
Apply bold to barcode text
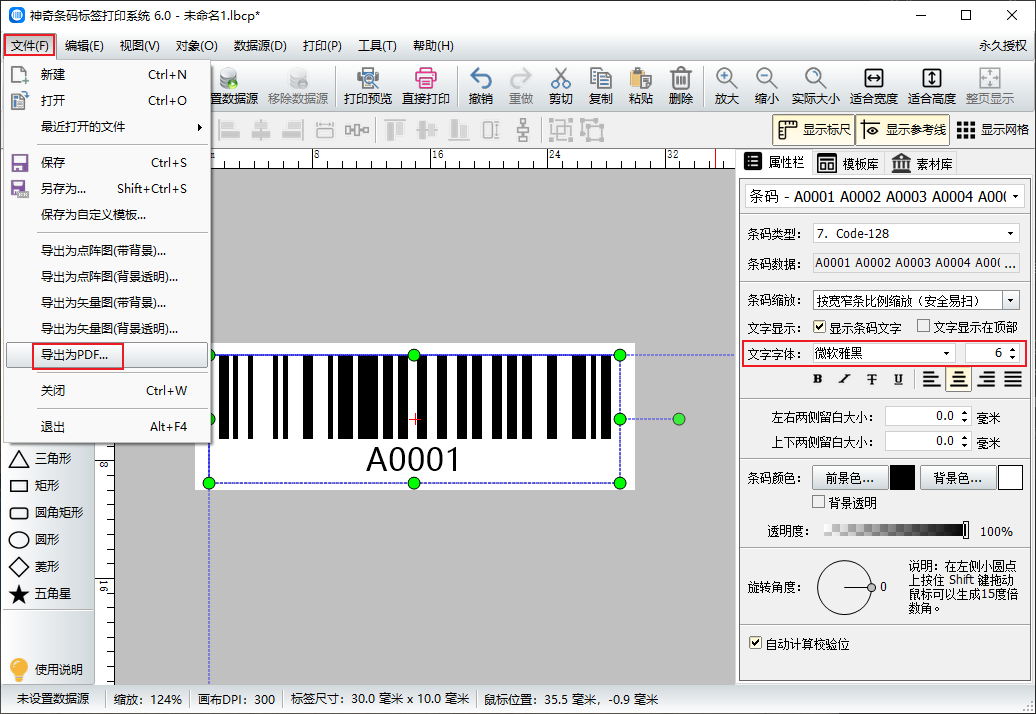click(x=818, y=379)
